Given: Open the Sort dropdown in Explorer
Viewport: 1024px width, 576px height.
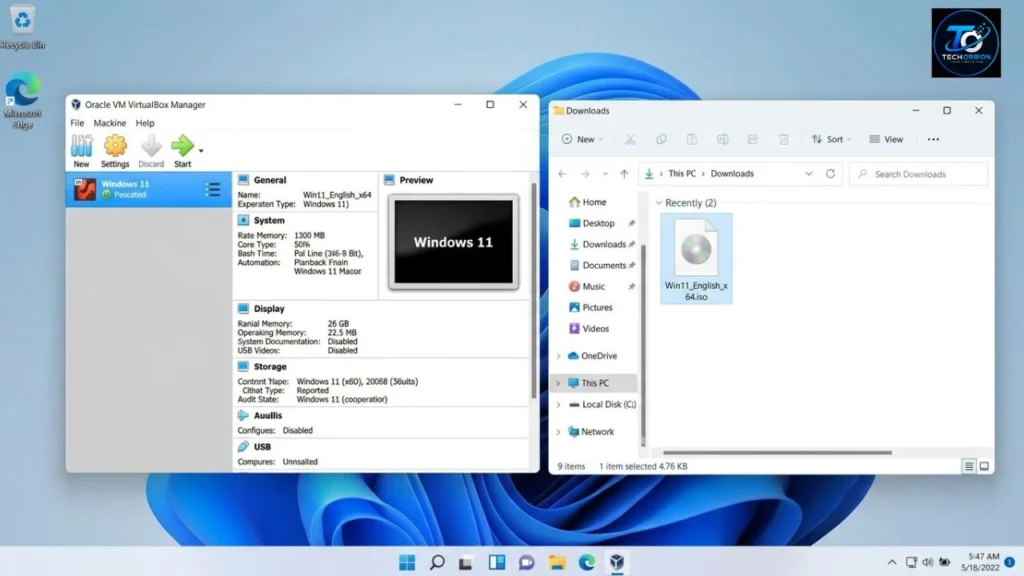Looking at the screenshot, I should (x=831, y=139).
